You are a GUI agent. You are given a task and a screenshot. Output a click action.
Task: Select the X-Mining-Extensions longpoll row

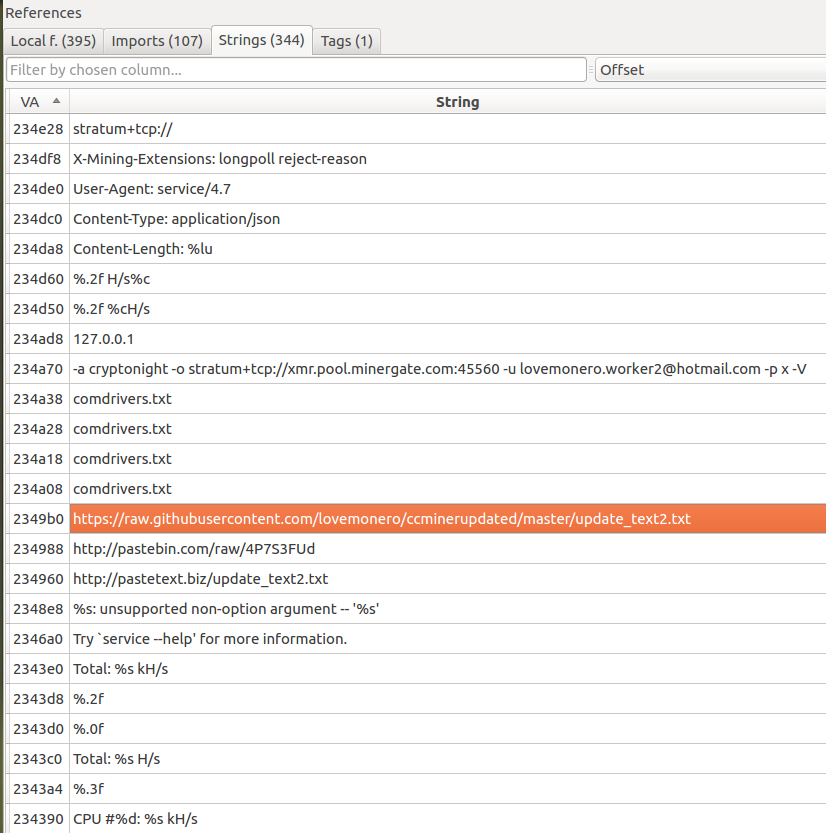tap(219, 159)
